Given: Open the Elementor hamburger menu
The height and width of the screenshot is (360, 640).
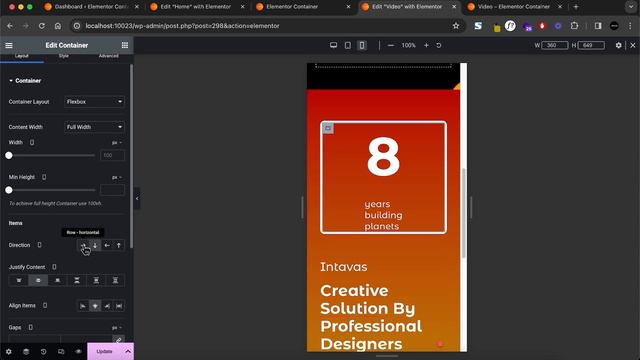Looking at the screenshot, I should pyautogui.click(x=9, y=45).
